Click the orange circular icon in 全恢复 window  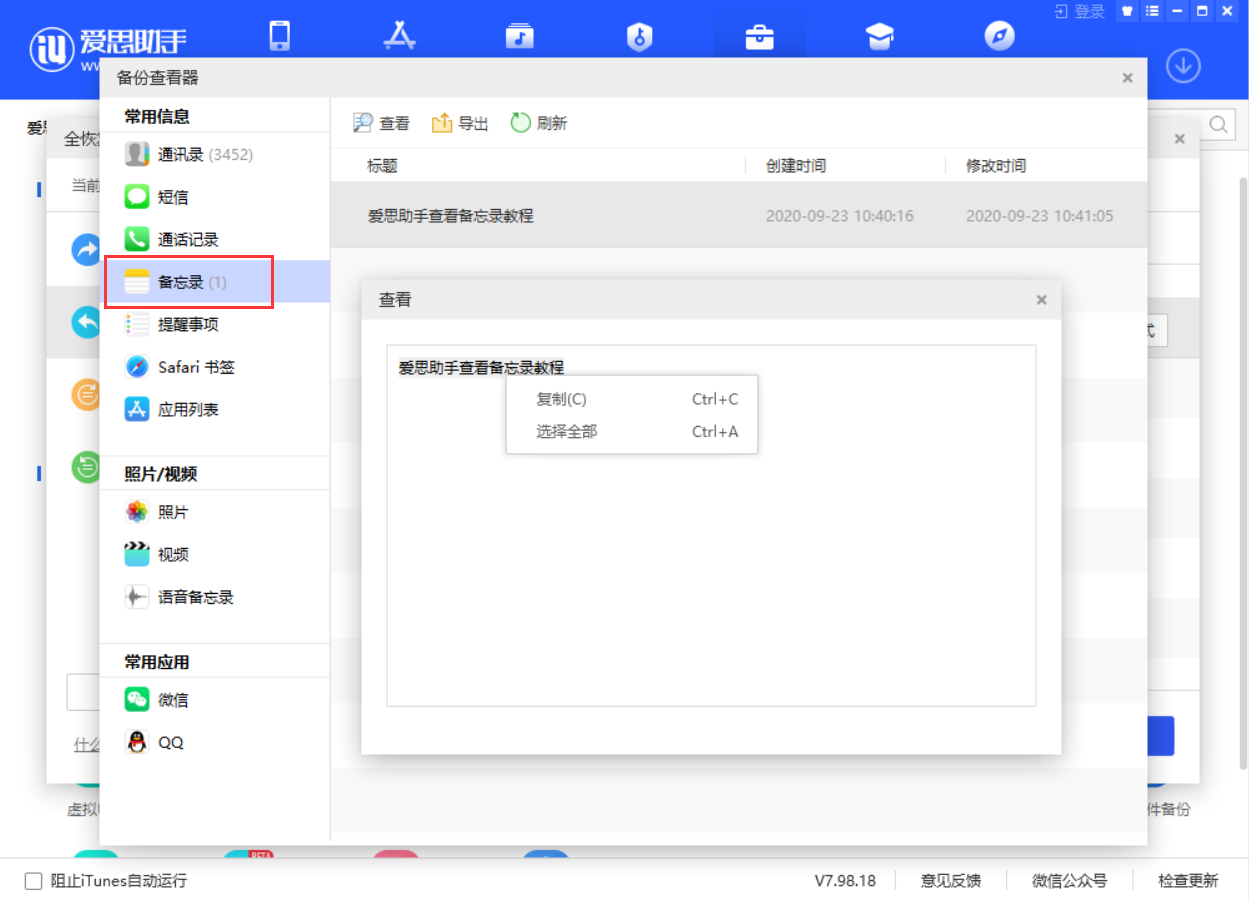(x=86, y=394)
